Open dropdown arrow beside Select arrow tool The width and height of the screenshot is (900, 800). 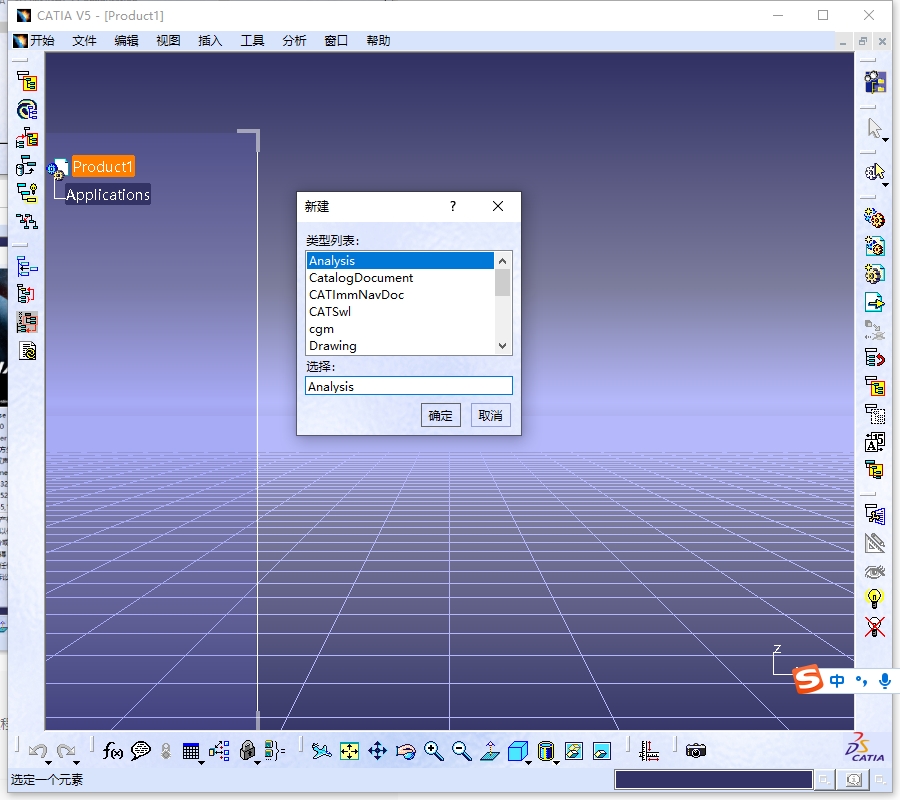click(886, 139)
